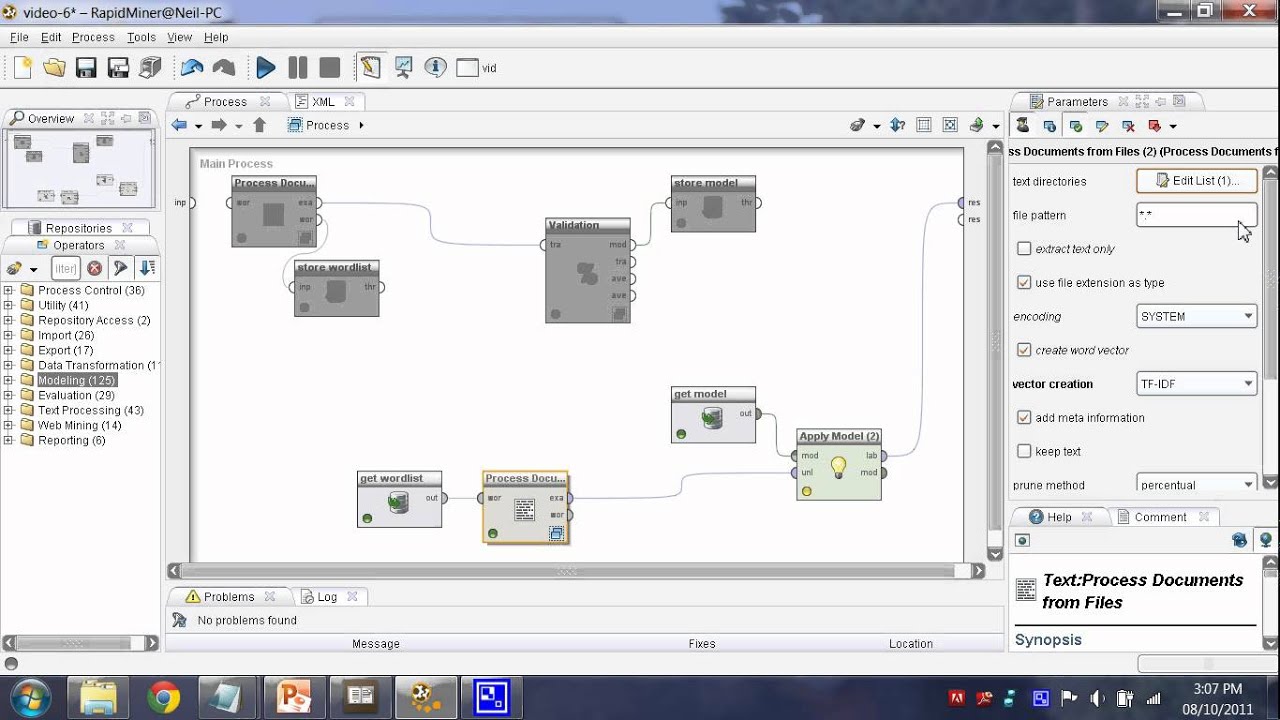Click the rename operator pencil icon in Parameters
Viewport: 1280px width, 720px height.
click(x=1102, y=126)
